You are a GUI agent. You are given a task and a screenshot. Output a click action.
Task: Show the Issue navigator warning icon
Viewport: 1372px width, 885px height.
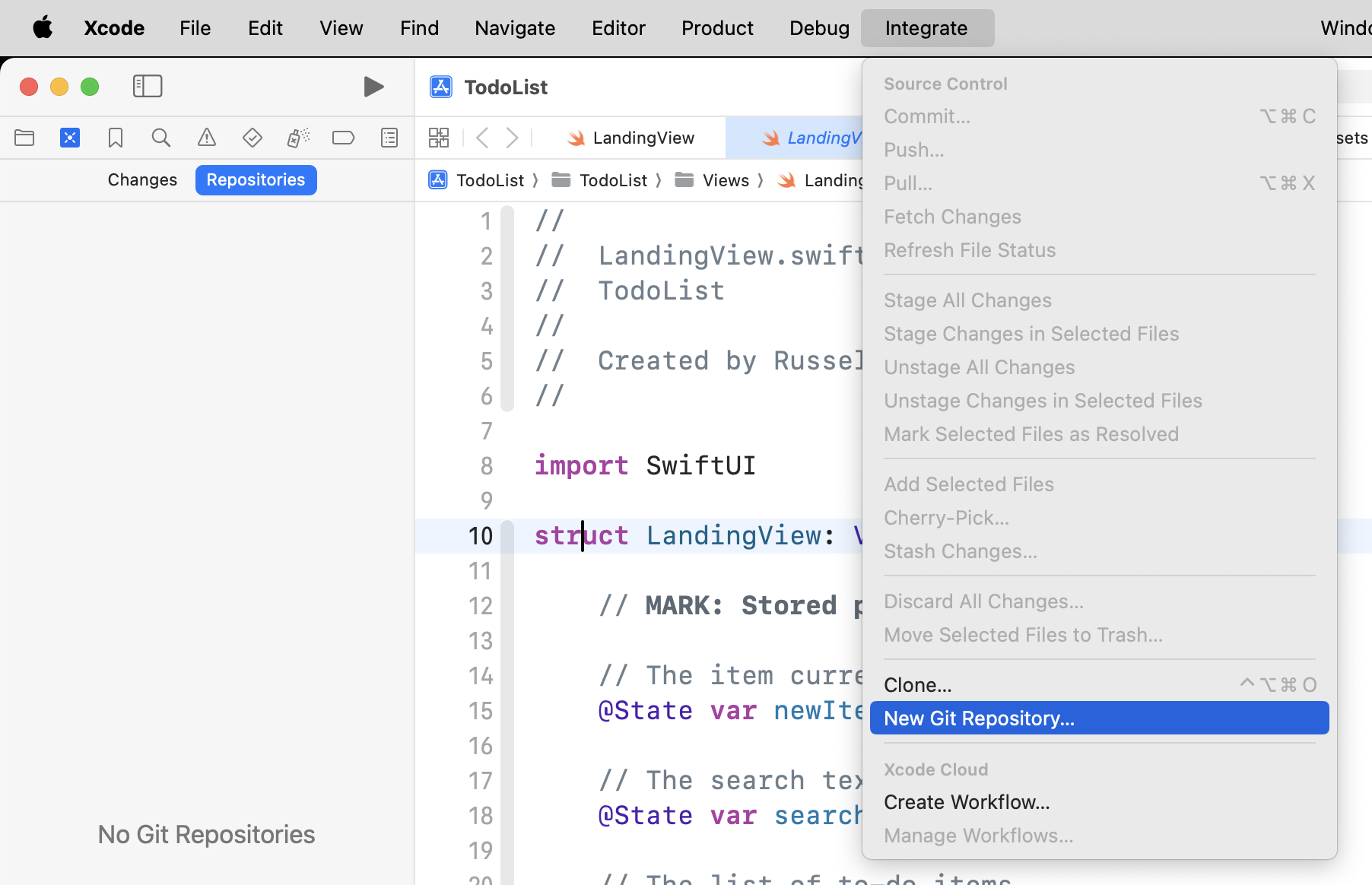(206, 138)
